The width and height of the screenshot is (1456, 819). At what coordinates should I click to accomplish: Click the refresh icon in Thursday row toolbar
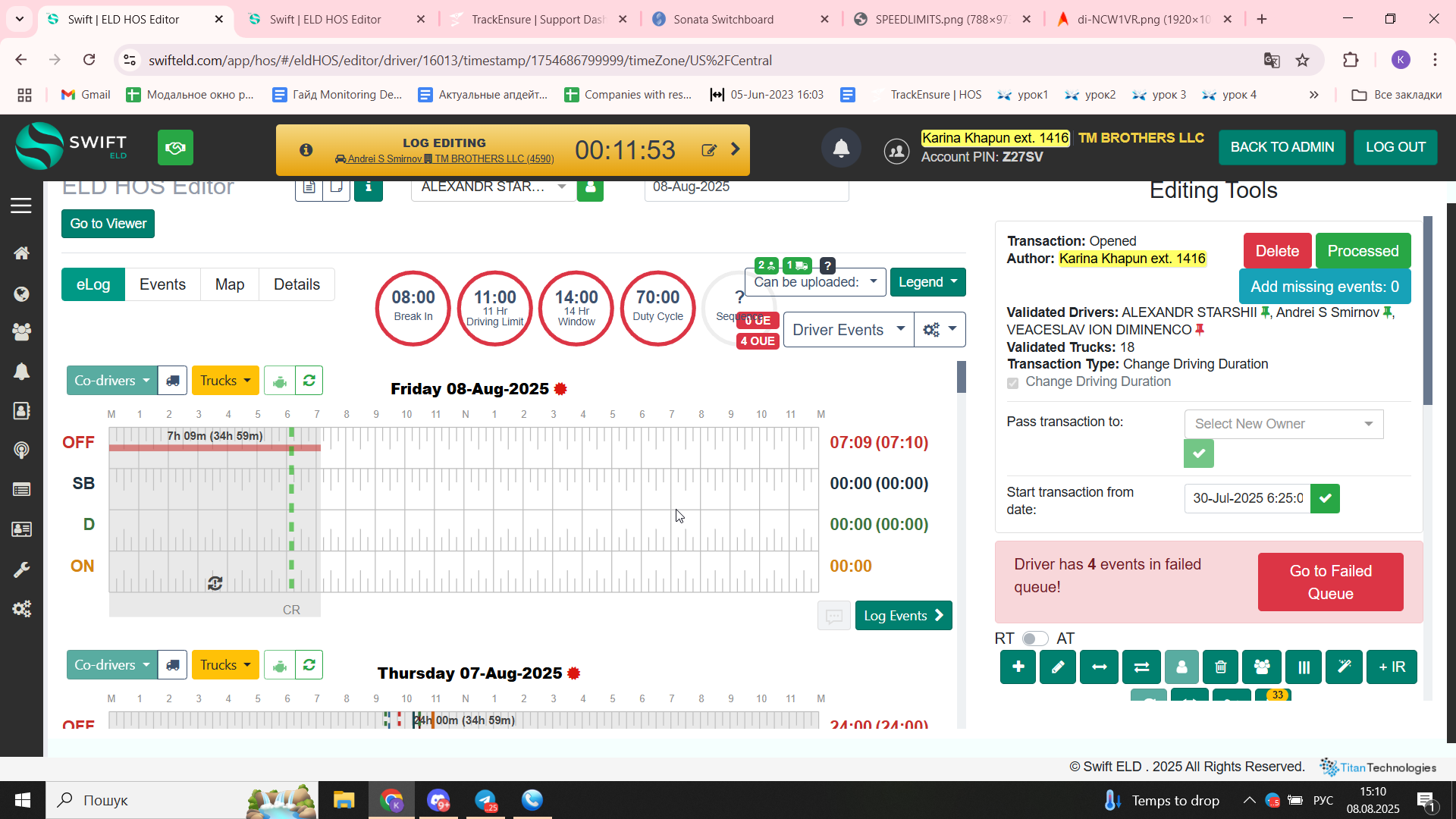pos(309,665)
